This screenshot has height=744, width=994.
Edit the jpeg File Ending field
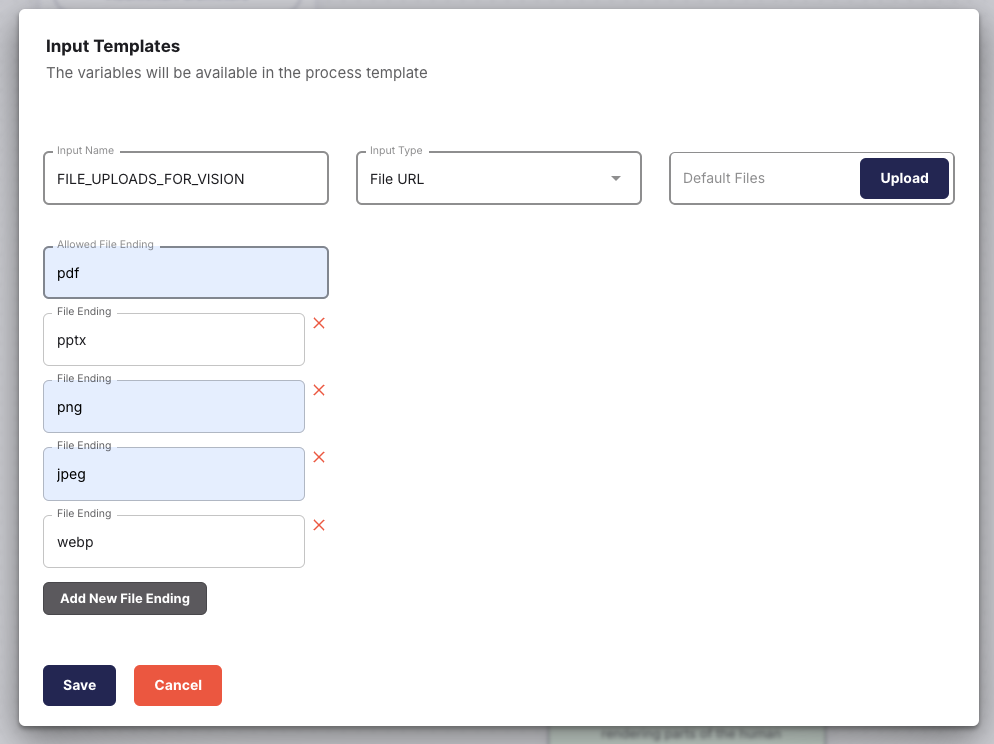coord(174,475)
